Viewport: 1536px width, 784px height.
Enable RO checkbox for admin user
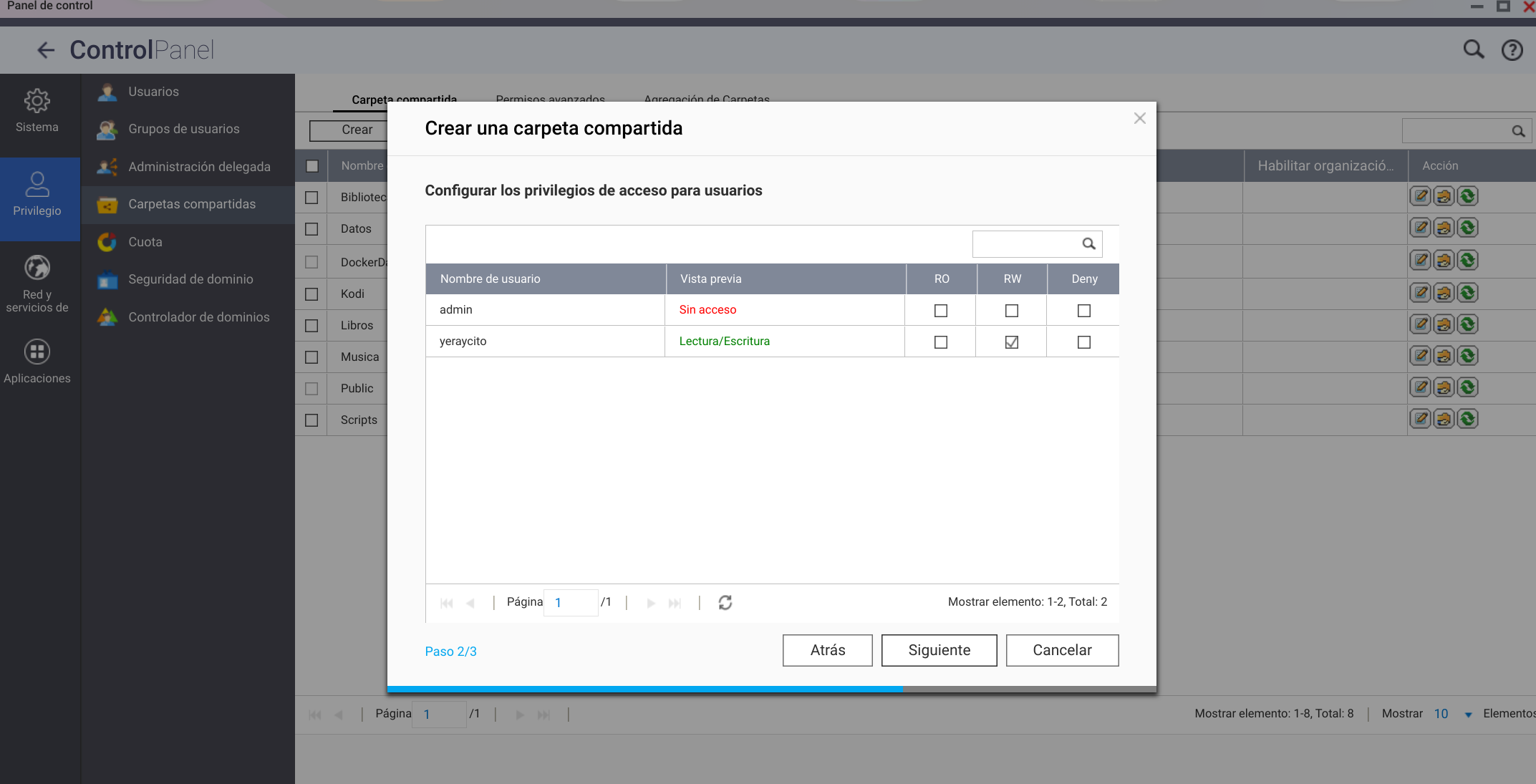(940, 311)
